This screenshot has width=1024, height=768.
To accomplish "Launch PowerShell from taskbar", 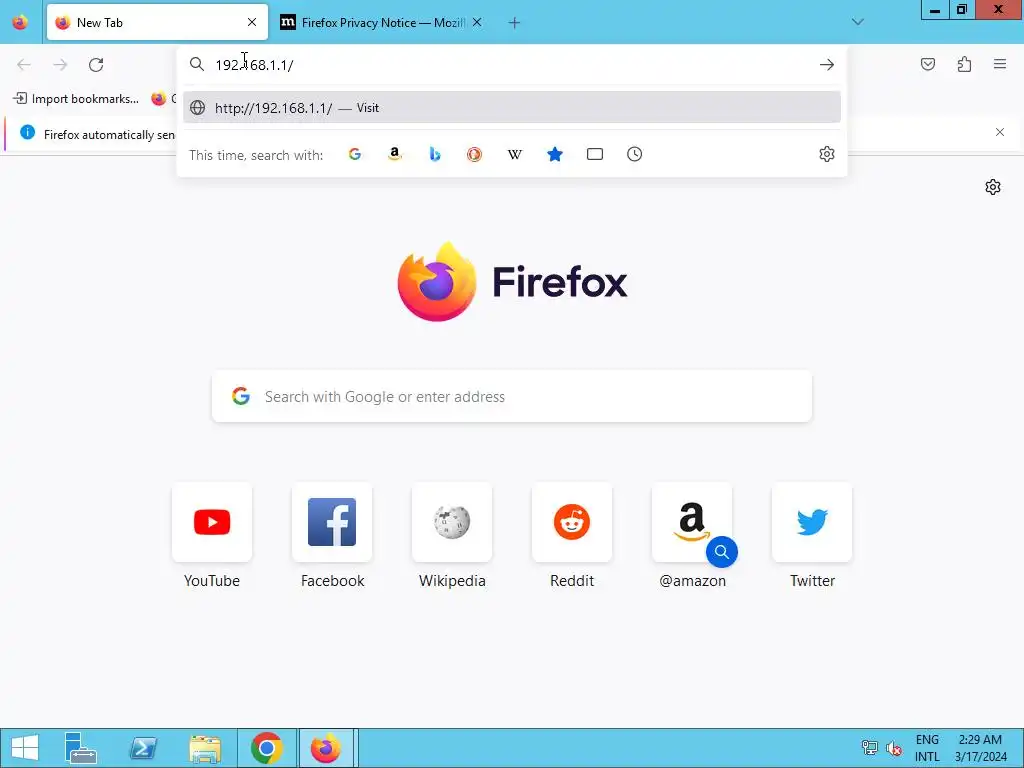I will pyautogui.click(x=143, y=748).
